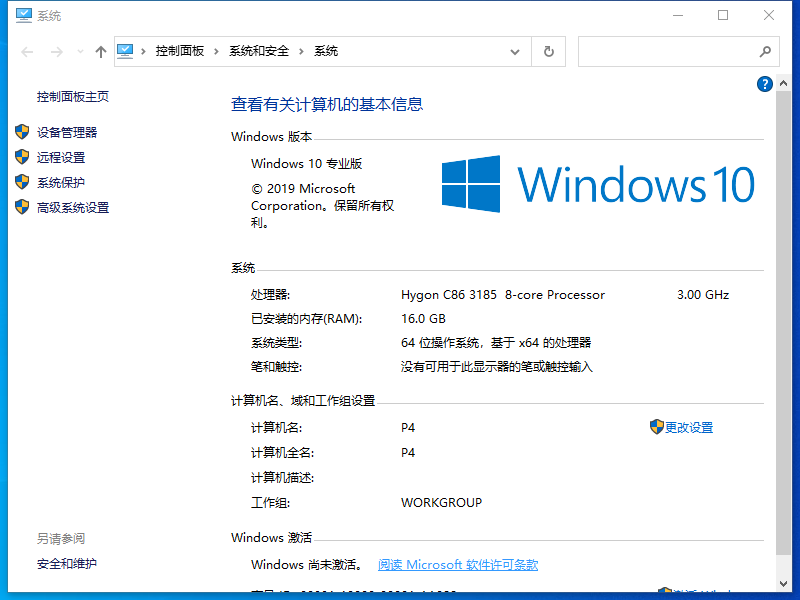Screen dimensions: 800x600
Task: Click the P4 value beside 计算机全名
Action: (408, 453)
